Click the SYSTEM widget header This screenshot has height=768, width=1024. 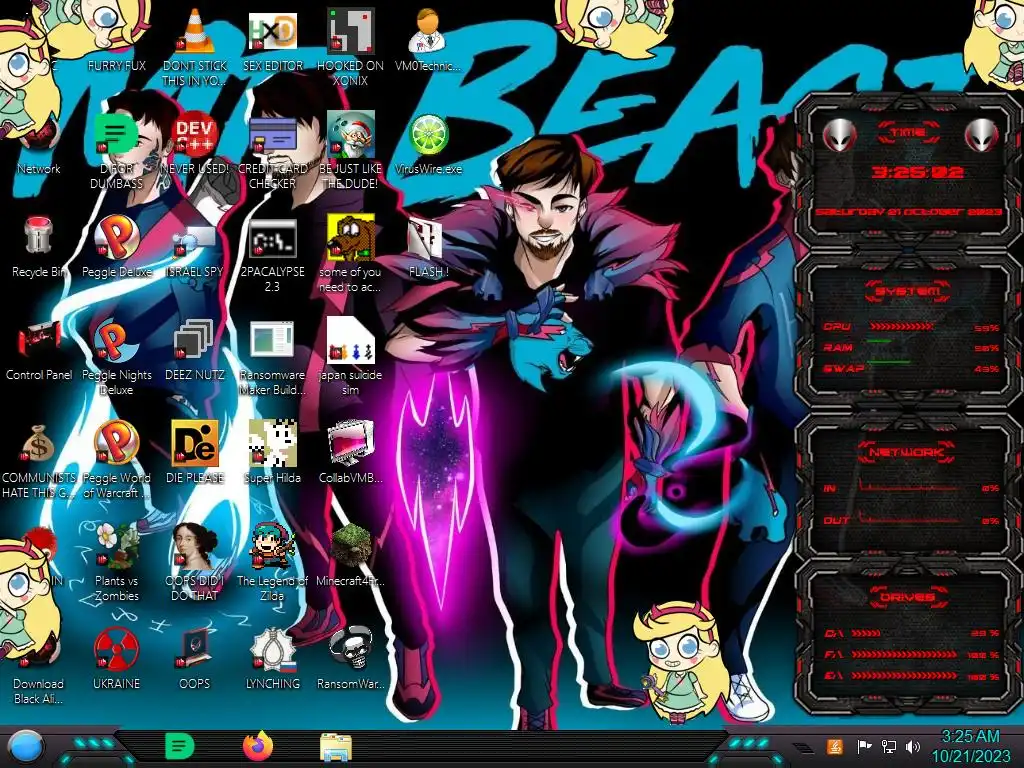908,291
